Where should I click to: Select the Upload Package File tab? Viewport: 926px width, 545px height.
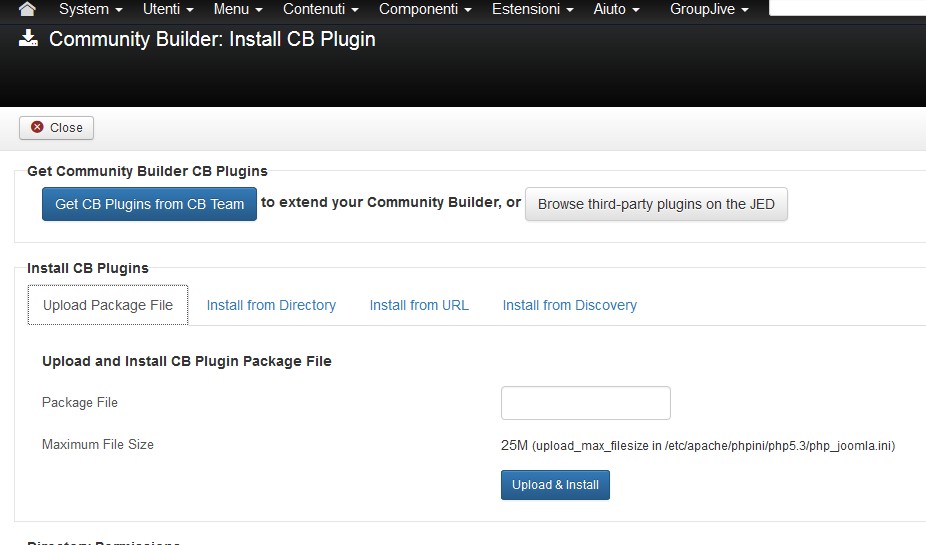point(107,305)
